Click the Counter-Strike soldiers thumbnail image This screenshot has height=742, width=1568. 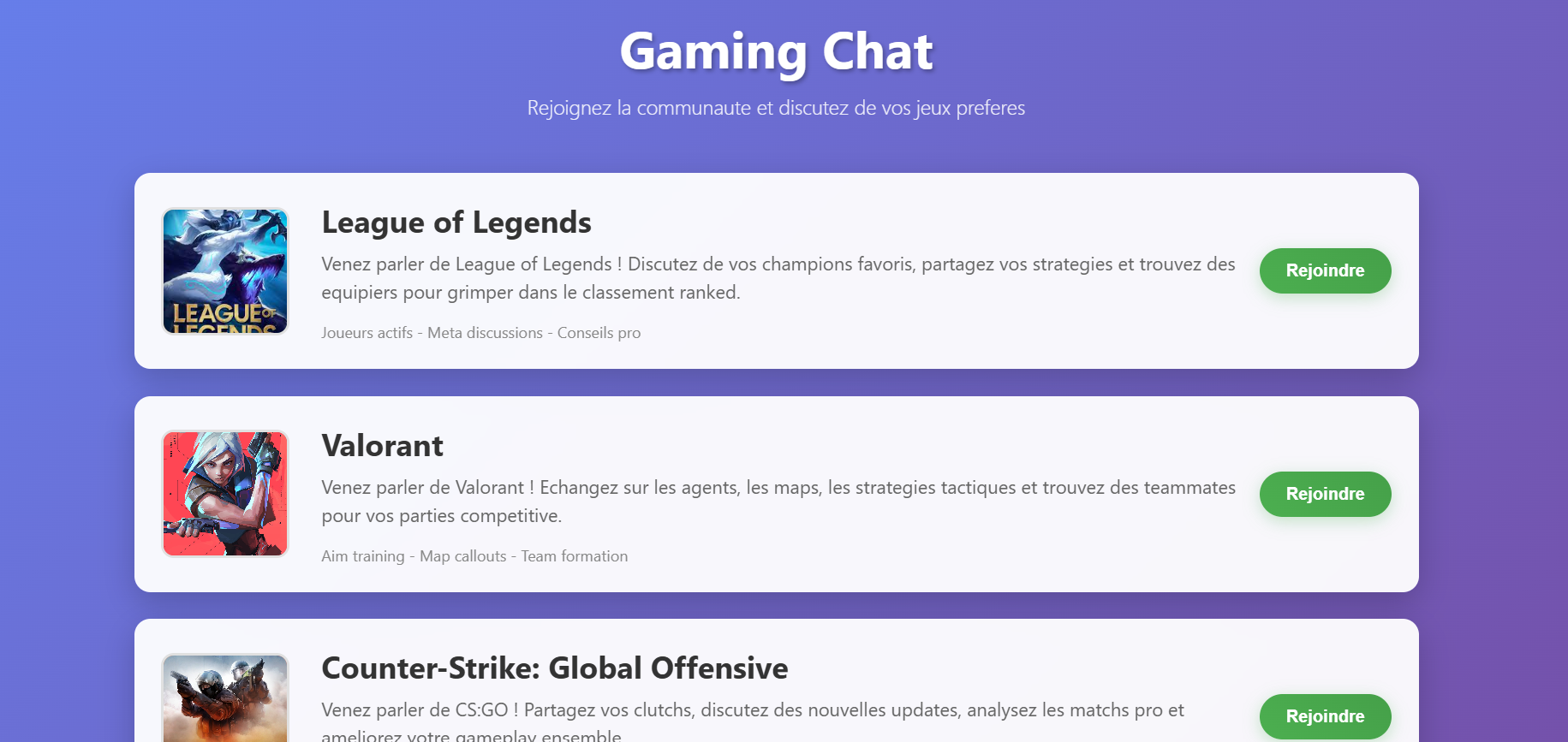[x=225, y=697]
